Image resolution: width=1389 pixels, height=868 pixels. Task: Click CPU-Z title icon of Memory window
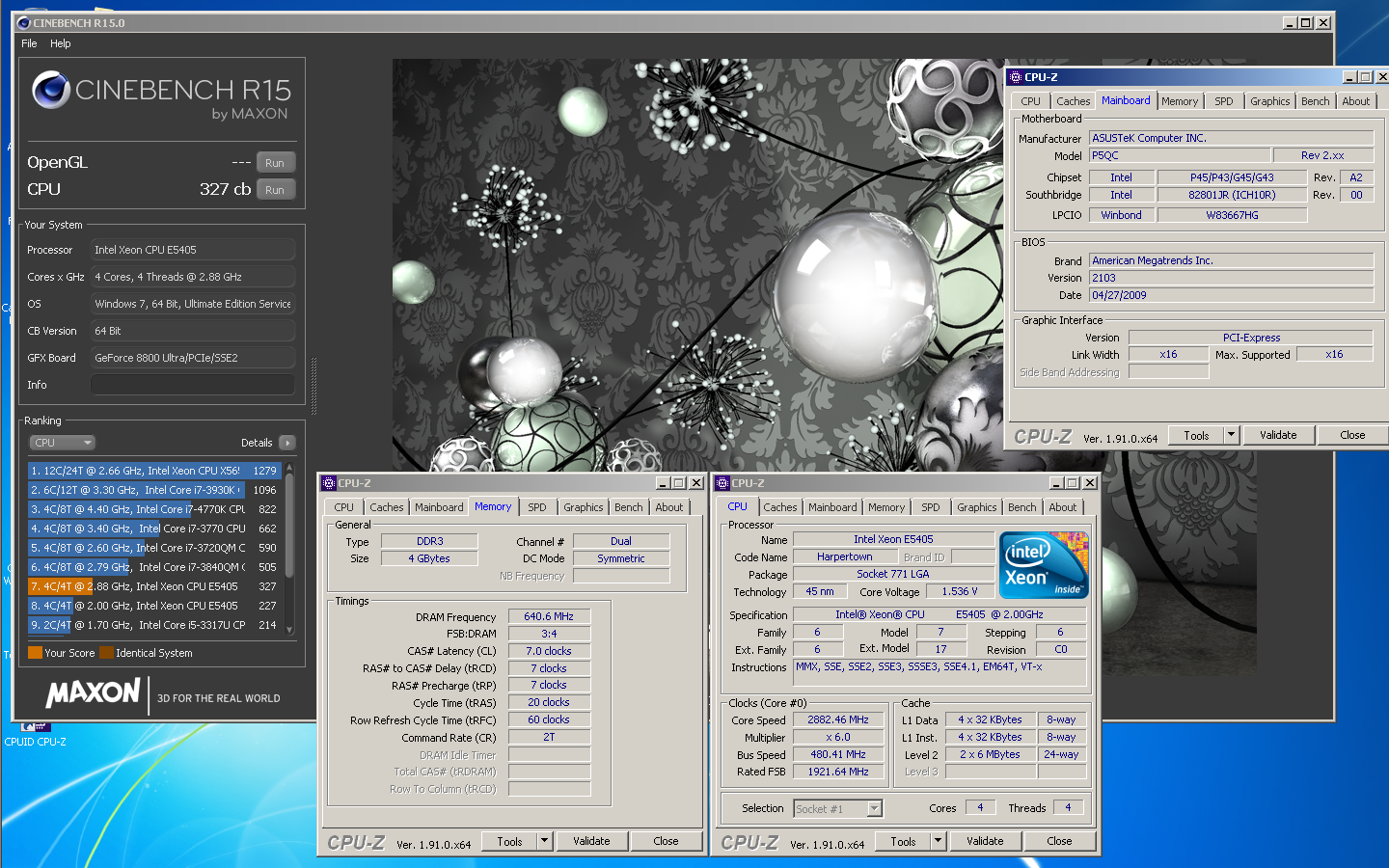click(x=329, y=483)
